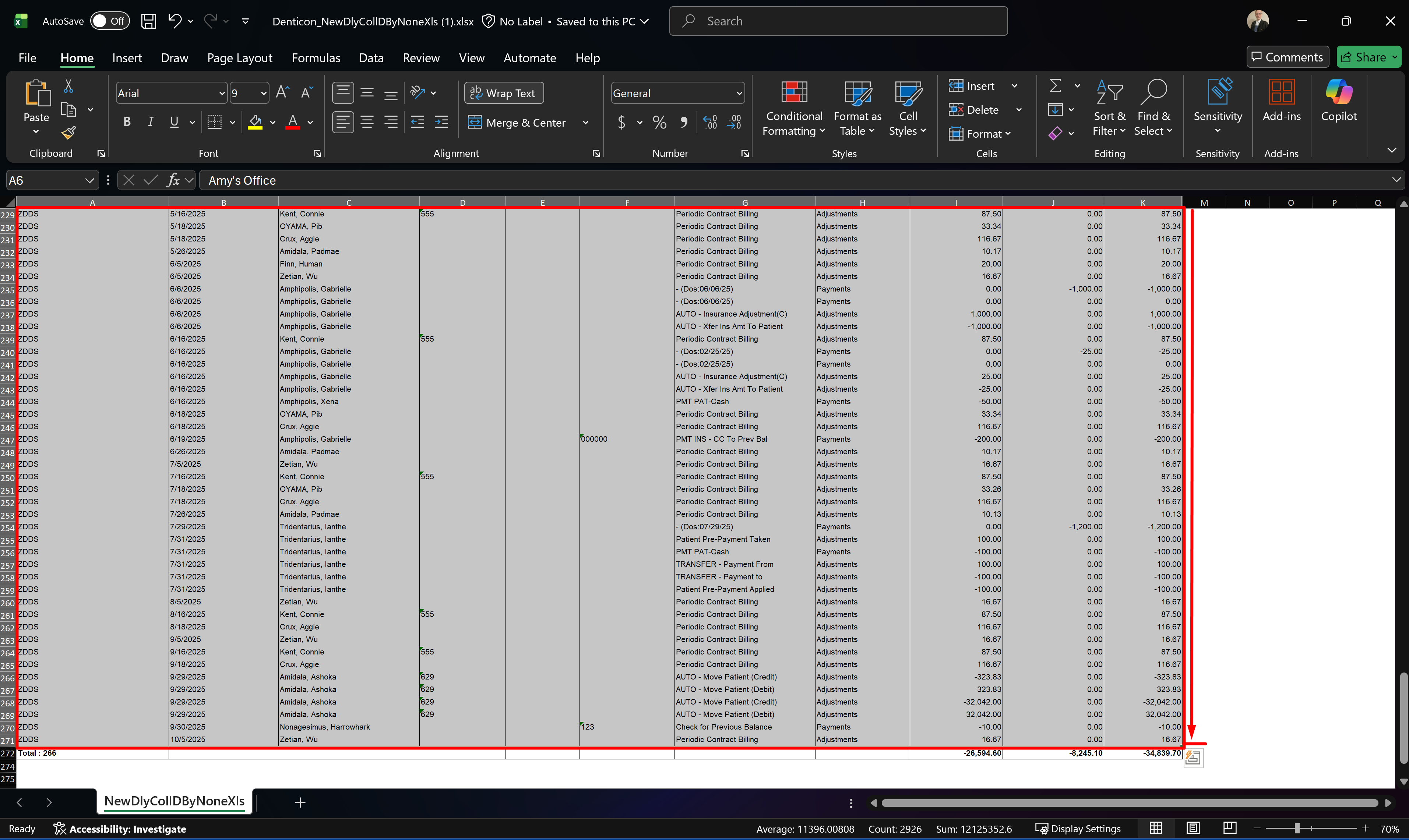Select the Format Painter brush
Viewport: 1409px width, 840px height.
[x=68, y=133]
